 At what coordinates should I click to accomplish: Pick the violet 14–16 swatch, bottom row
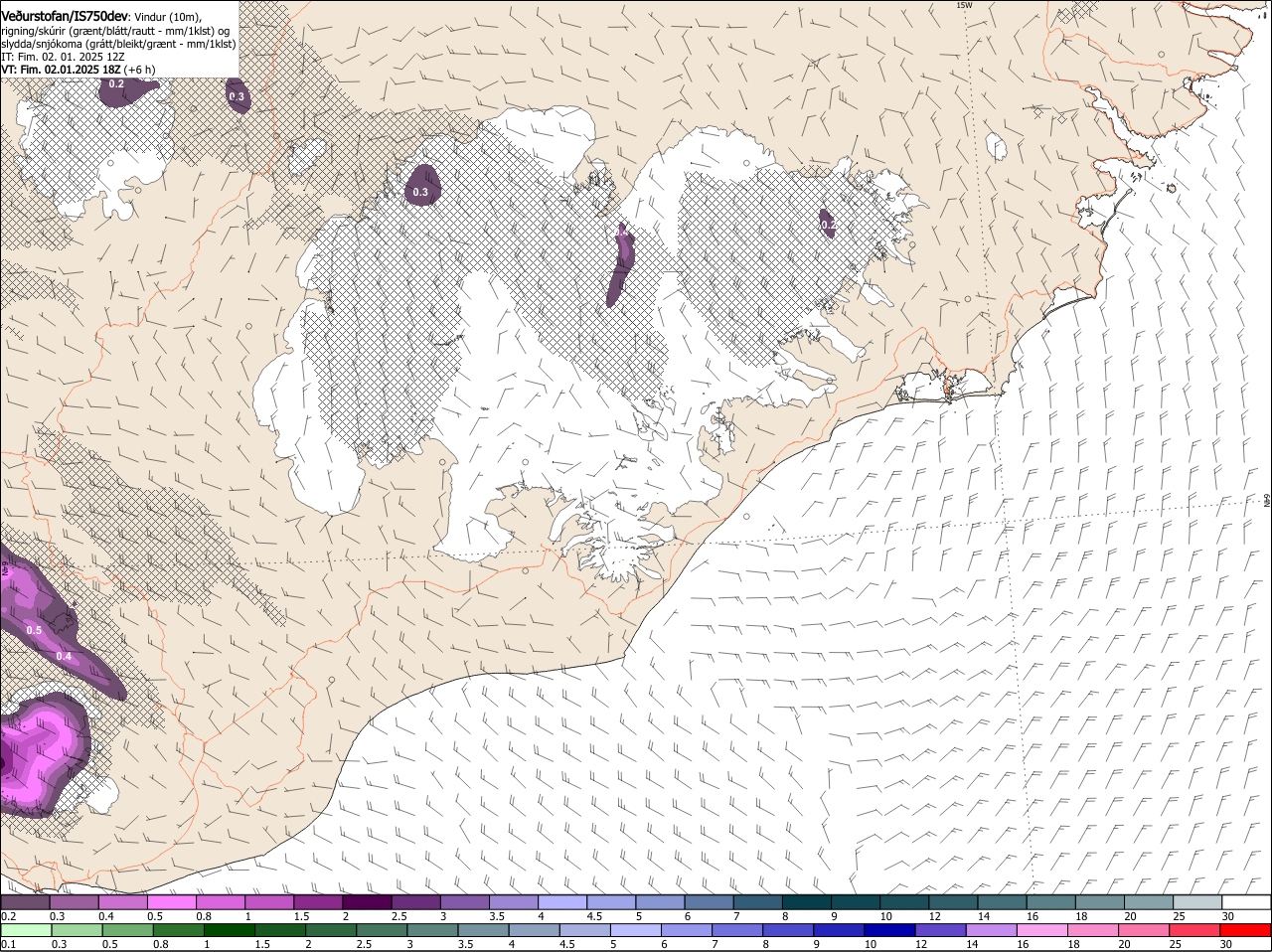(990, 930)
